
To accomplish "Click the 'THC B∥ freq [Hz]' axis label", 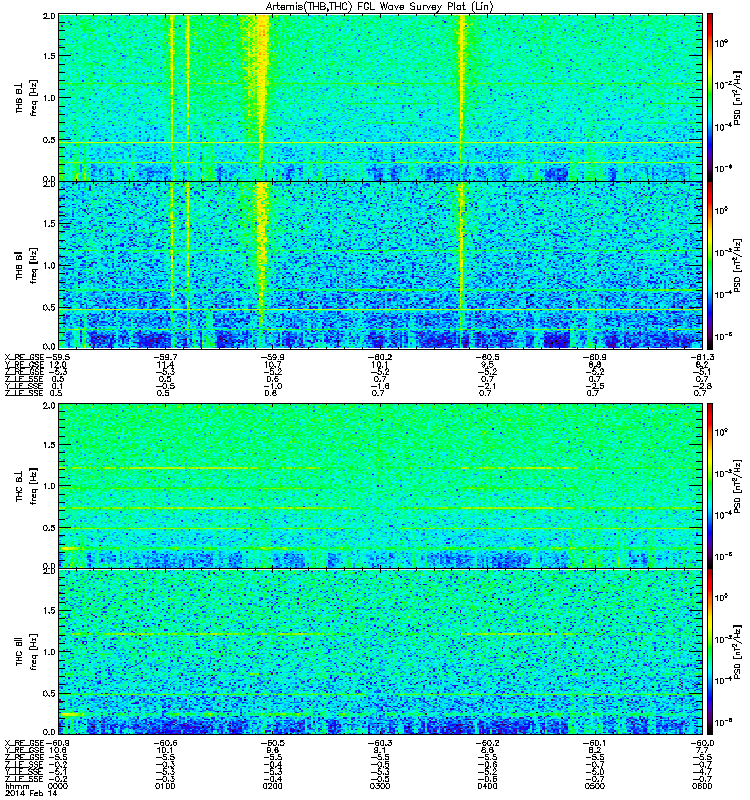I will pyautogui.click(x=26, y=652).
